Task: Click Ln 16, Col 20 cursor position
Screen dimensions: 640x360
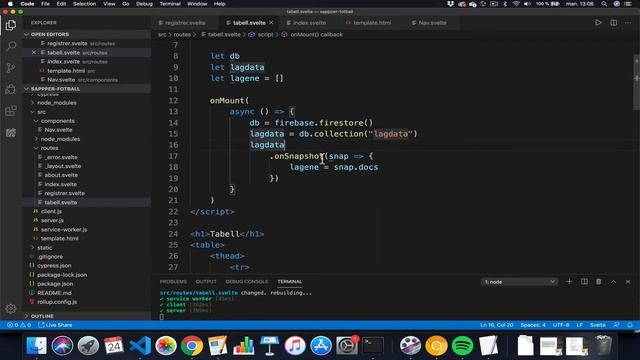Action: 496,325
